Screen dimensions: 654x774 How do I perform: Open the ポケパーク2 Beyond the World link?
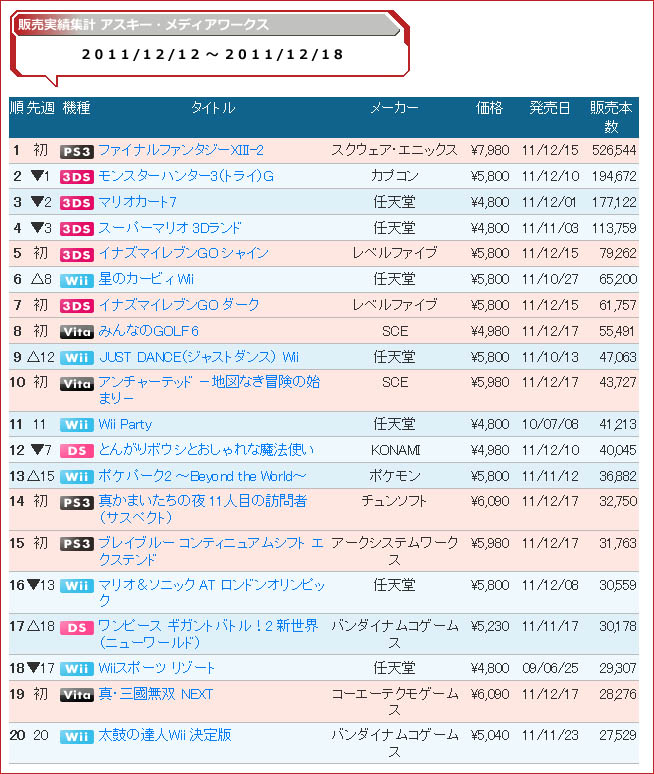pos(202,476)
